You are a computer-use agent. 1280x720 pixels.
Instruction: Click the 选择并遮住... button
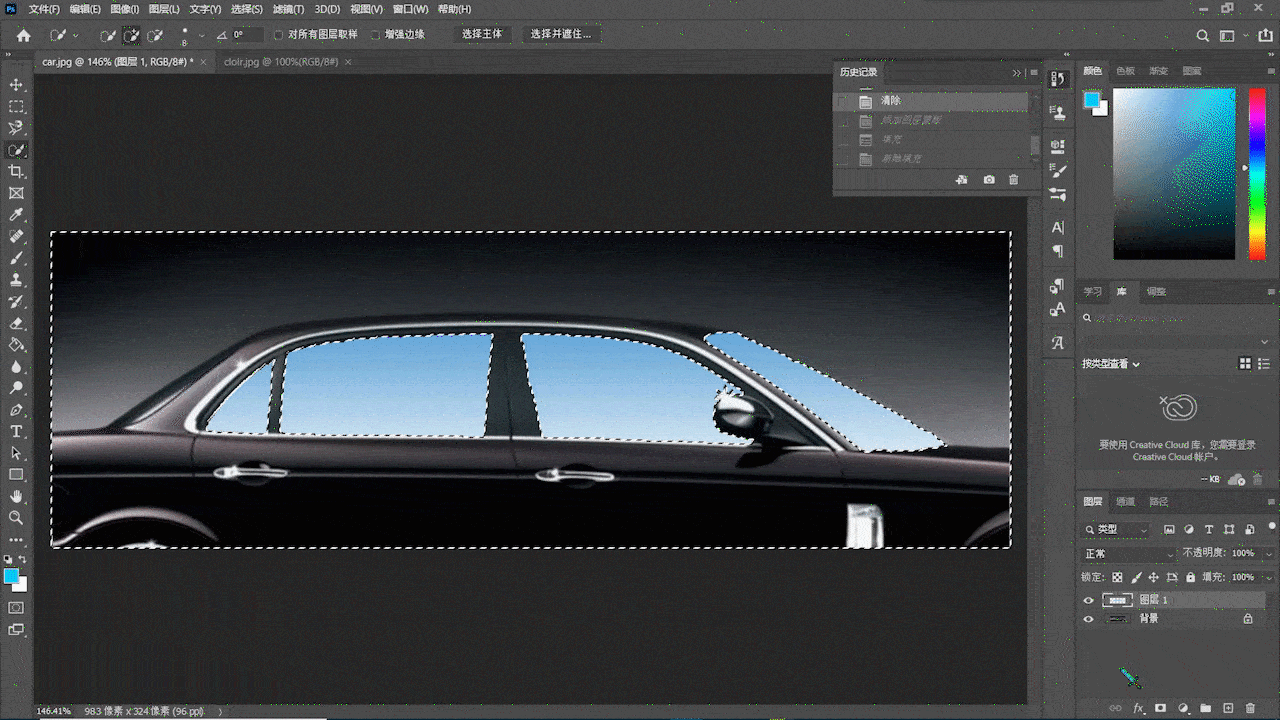560,34
